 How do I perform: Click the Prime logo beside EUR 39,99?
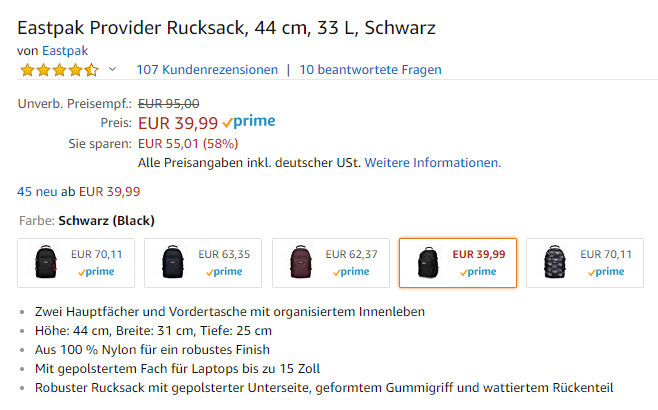[249, 122]
